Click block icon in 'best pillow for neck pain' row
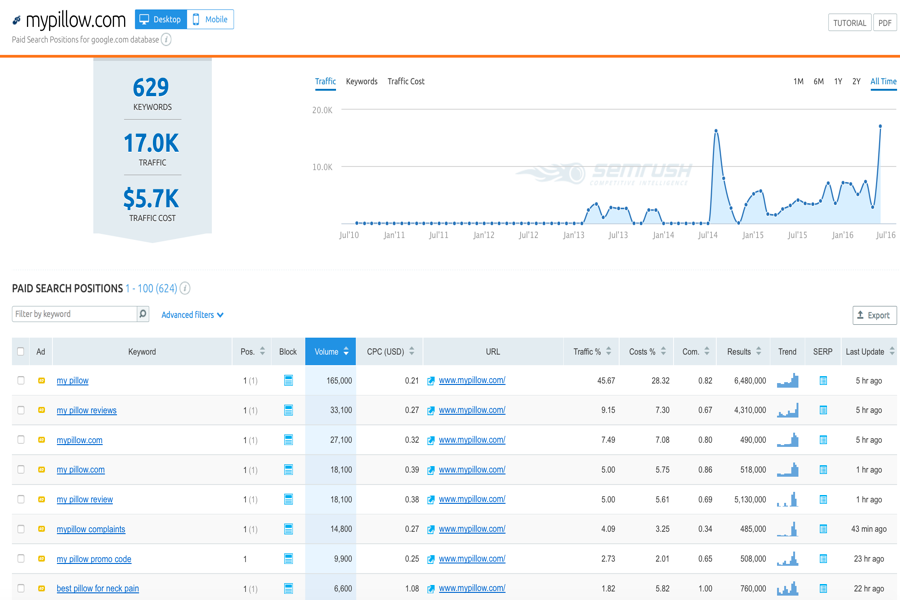 pos(288,588)
